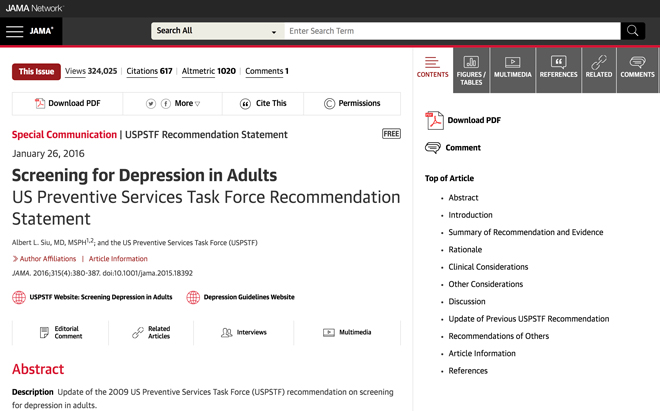Screen dimensions: 660x411
Task: Go to Update of Previous USPSTF Recommendation
Action: (529, 319)
